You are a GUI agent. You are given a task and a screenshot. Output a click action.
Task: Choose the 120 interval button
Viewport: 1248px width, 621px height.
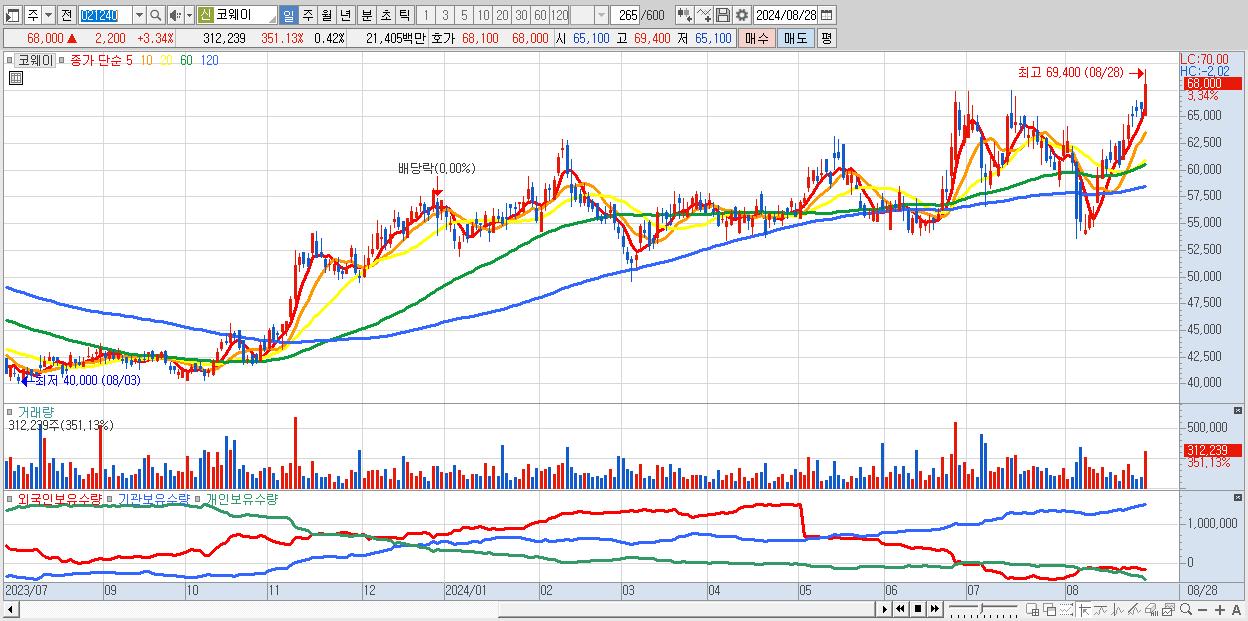coord(559,15)
